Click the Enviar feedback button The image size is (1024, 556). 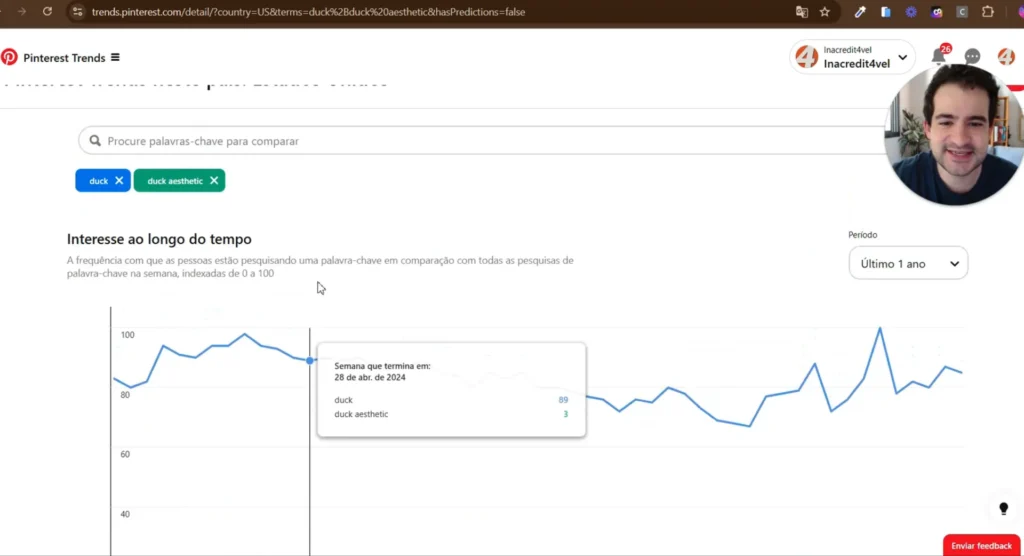[981, 546]
